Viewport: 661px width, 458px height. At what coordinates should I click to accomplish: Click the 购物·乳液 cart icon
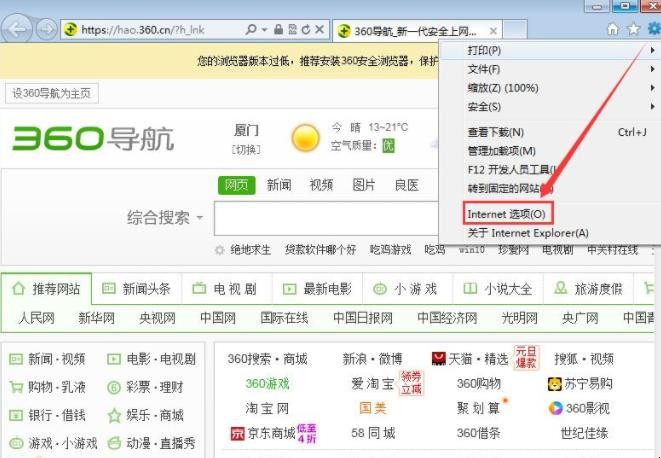pos(16,387)
